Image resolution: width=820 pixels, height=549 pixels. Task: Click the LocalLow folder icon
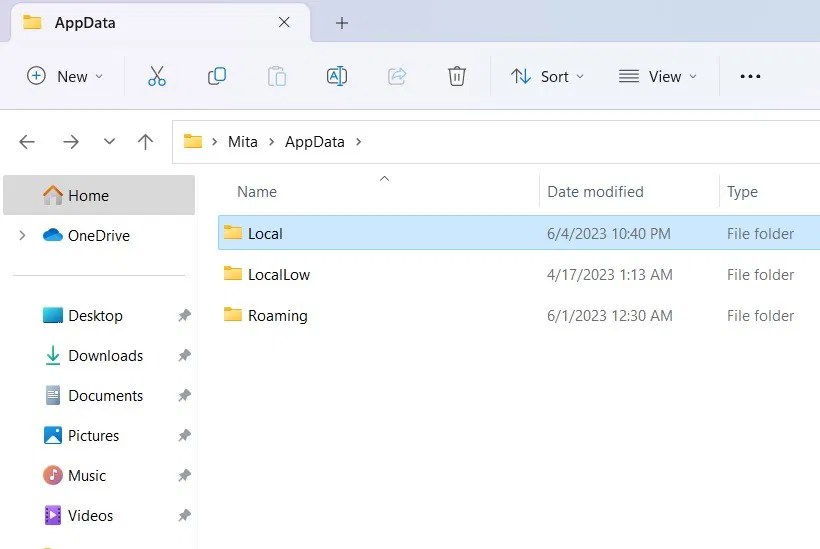coord(233,273)
